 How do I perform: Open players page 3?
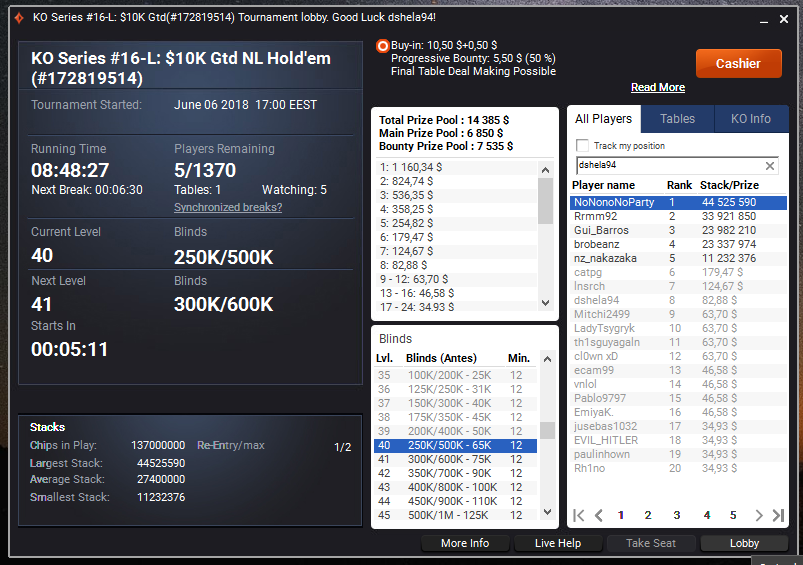677,515
